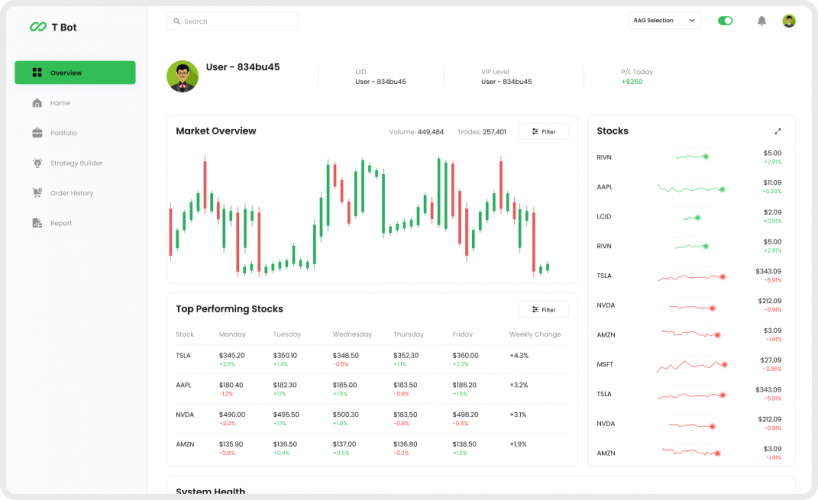Screen dimensions: 818x500
Task: Click the $27.09 MSFT price
Action: 771,360
